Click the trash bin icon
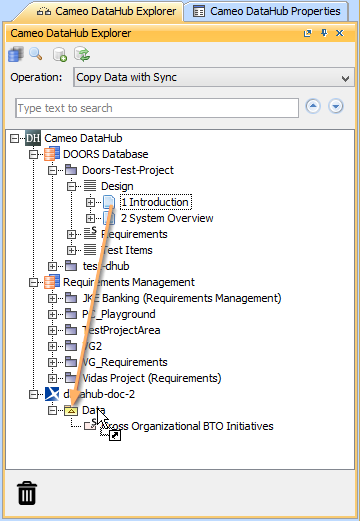 [x=27, y=493]
